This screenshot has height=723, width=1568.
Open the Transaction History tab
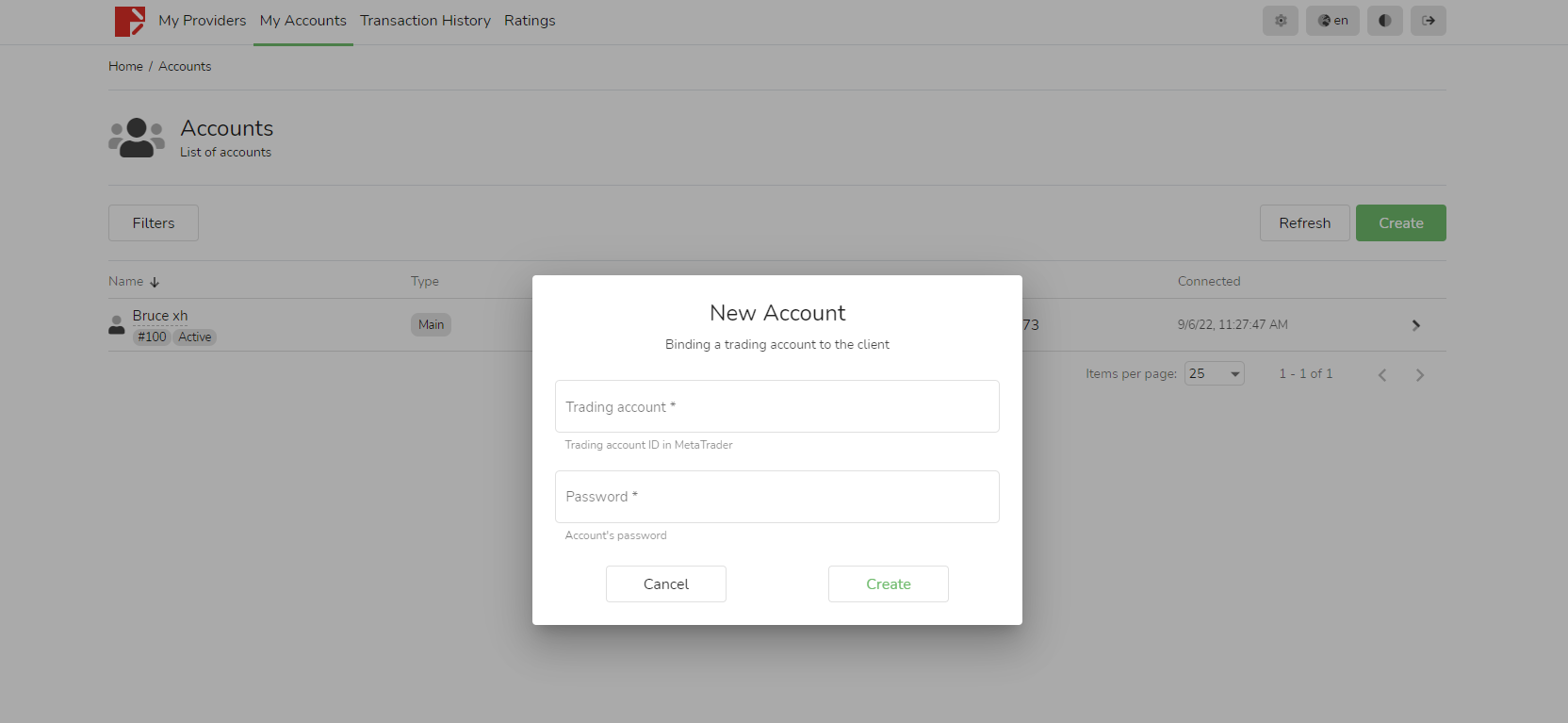(425, 21)
